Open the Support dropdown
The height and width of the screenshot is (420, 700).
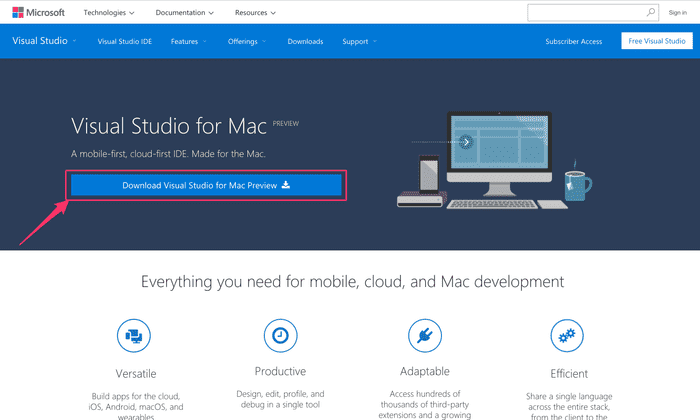tap(359, 42)
